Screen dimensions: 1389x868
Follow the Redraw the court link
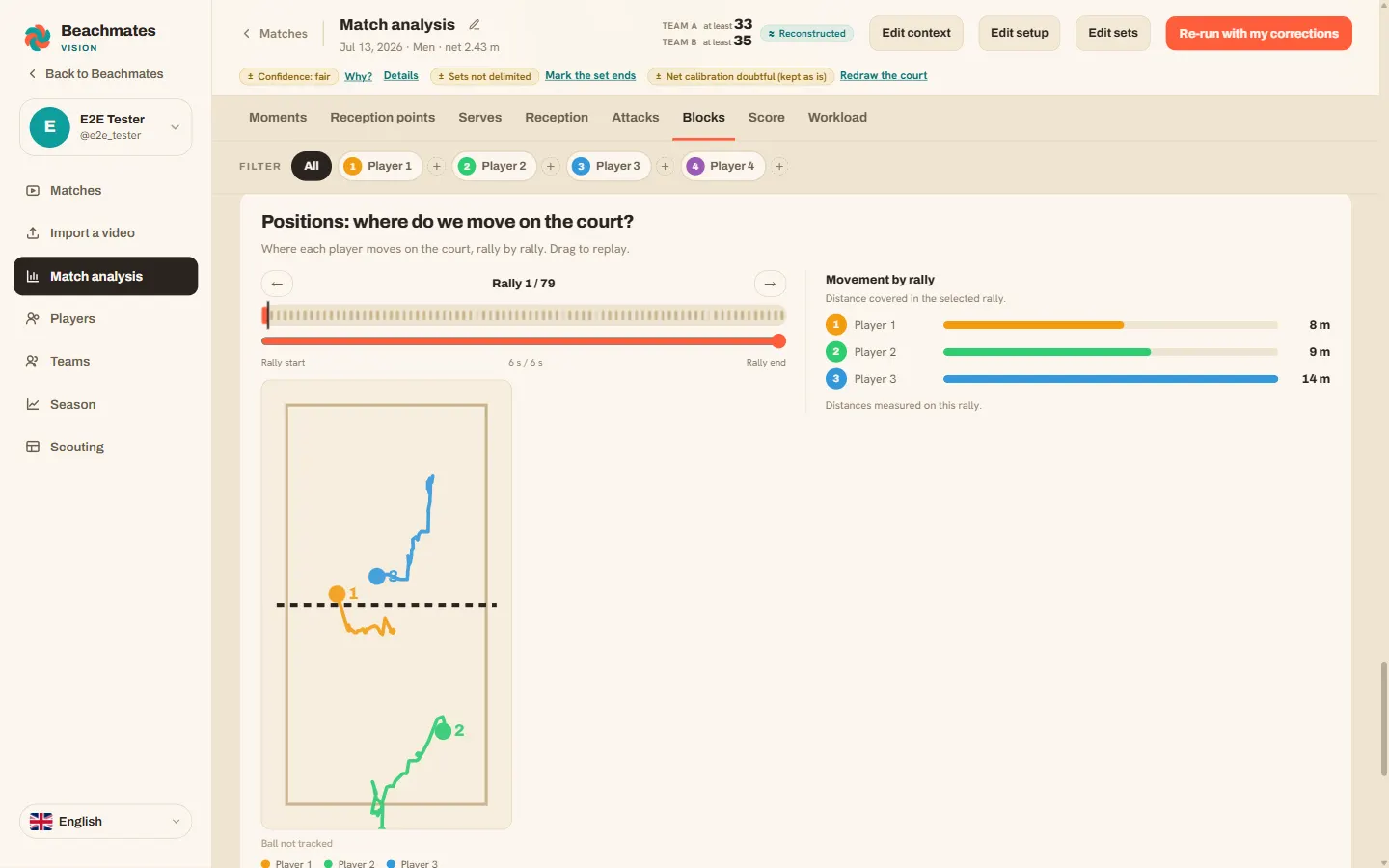coord(884,76)
